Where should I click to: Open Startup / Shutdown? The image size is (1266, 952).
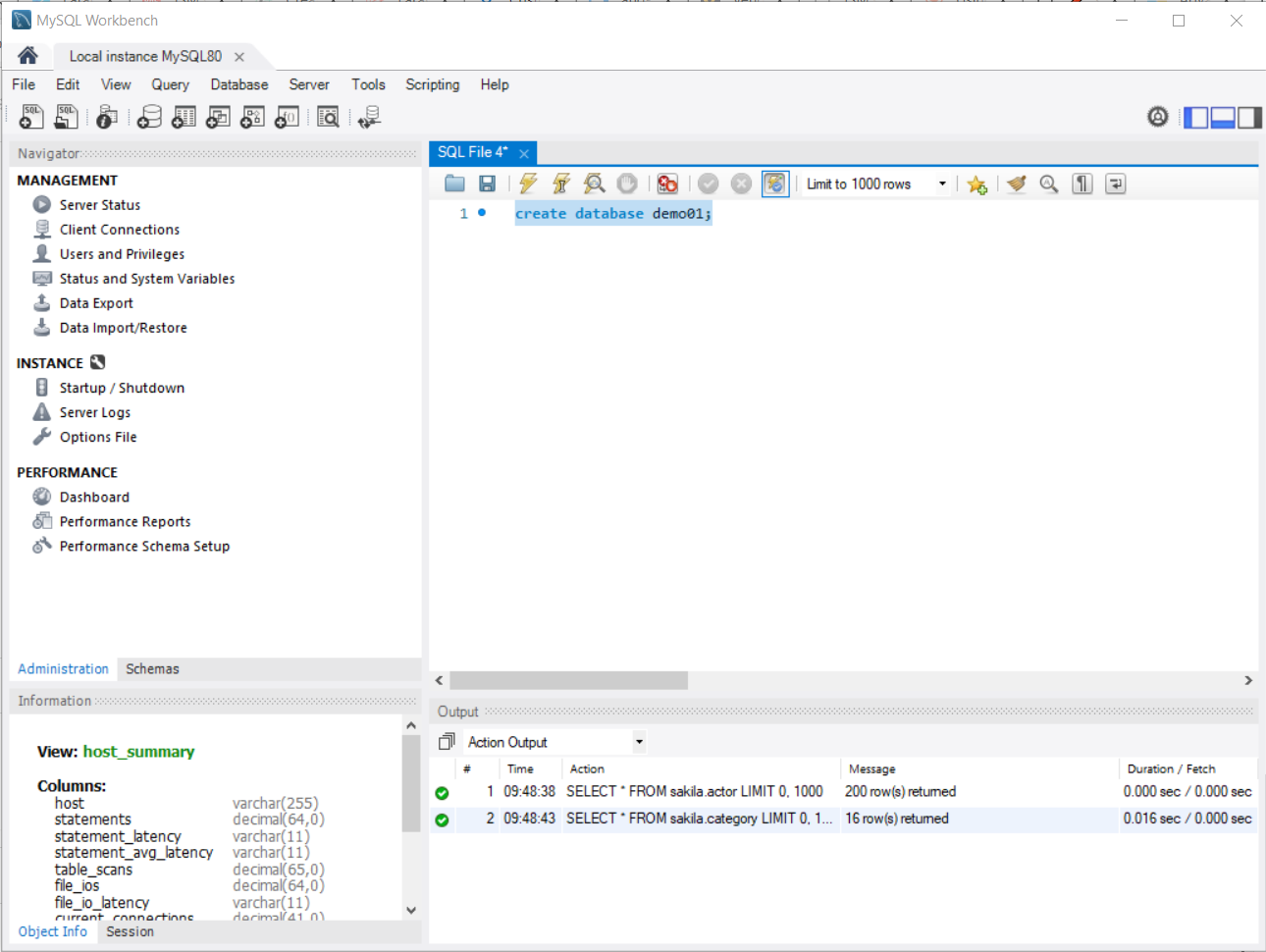(x=122, y=388)
